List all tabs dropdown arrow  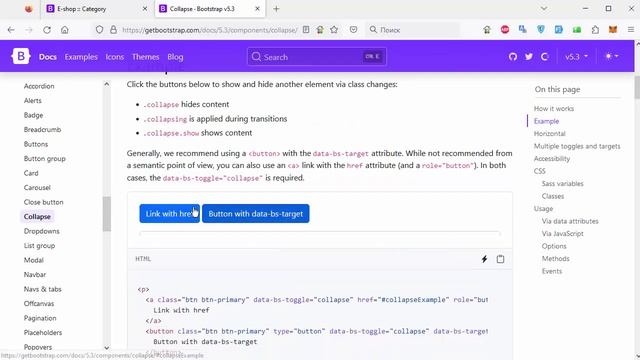[544, 9]
